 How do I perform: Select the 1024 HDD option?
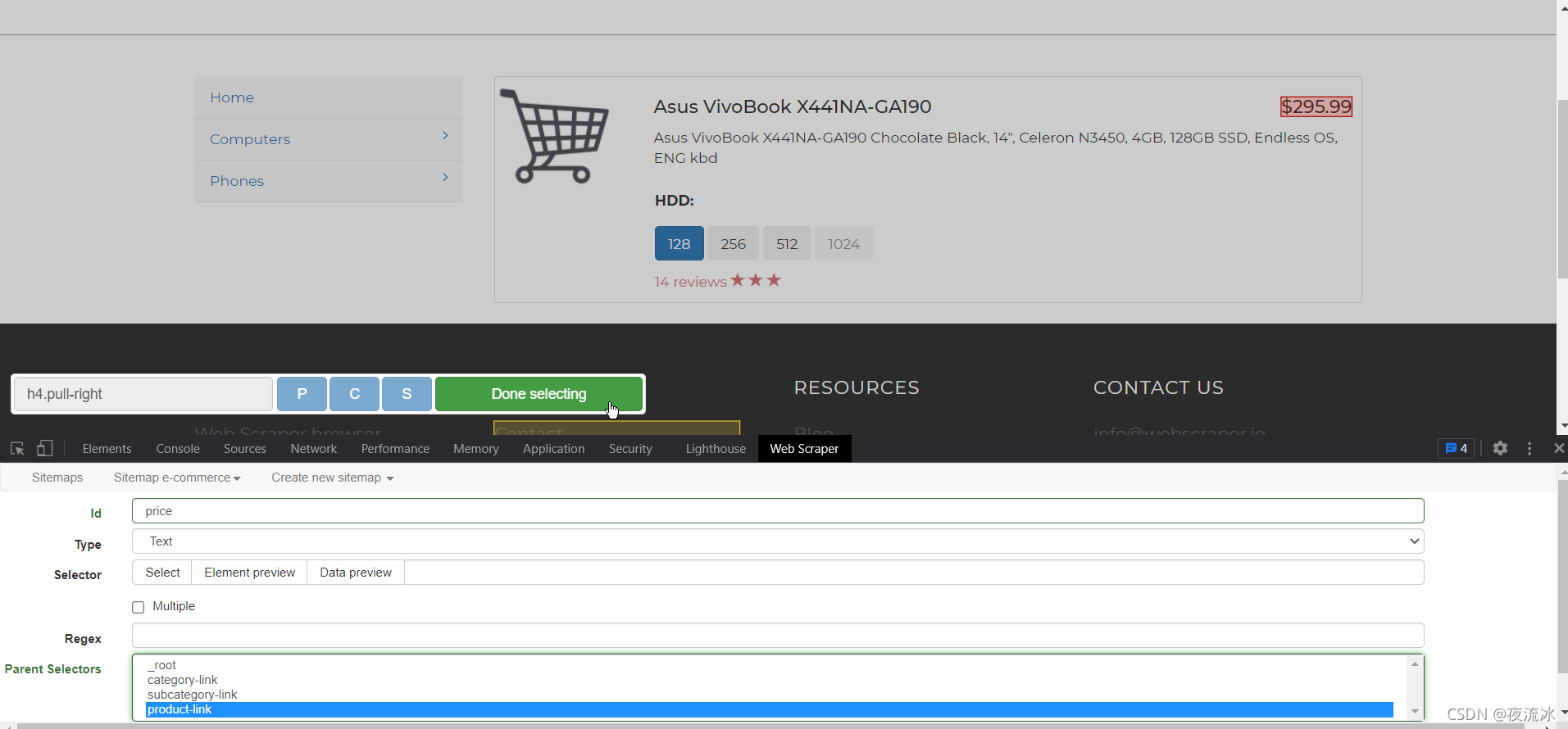click(843, 243)
